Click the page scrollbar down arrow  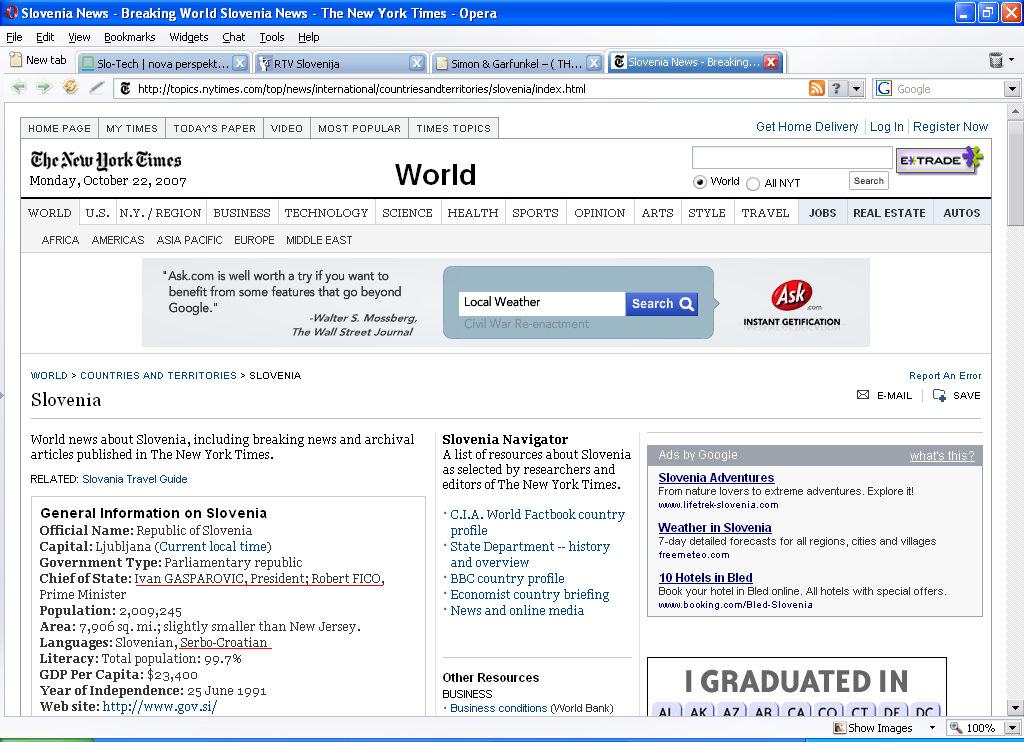click(x=1015, y=707)
